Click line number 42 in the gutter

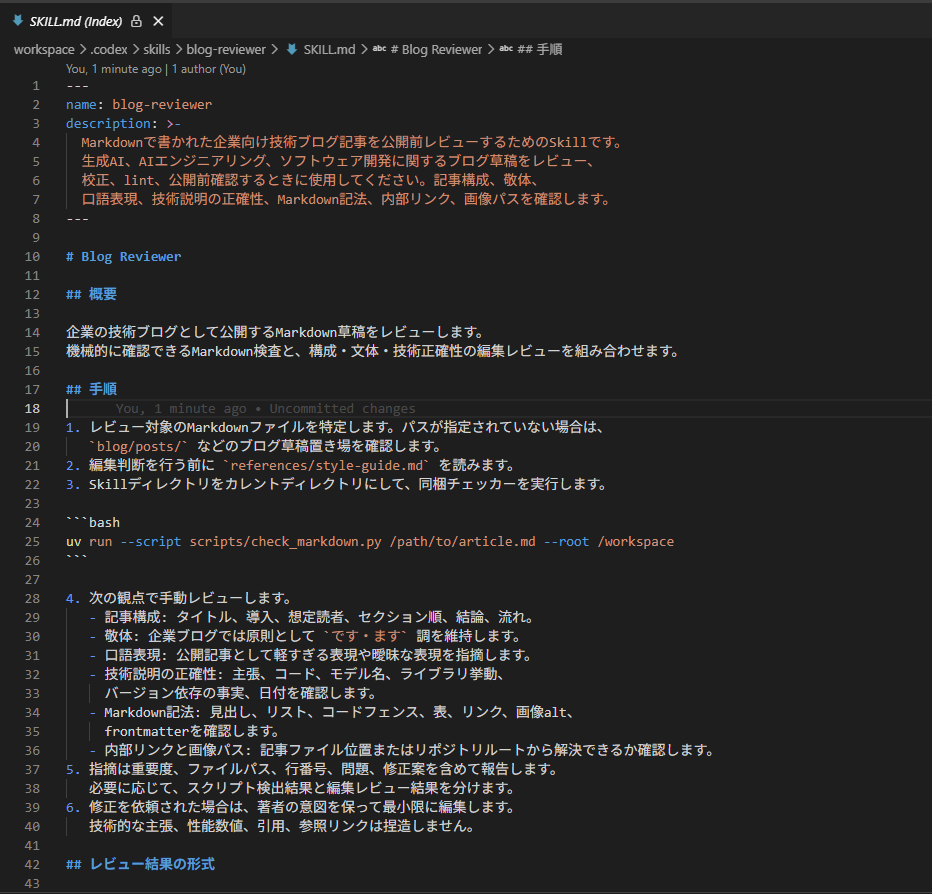point(32,865)
